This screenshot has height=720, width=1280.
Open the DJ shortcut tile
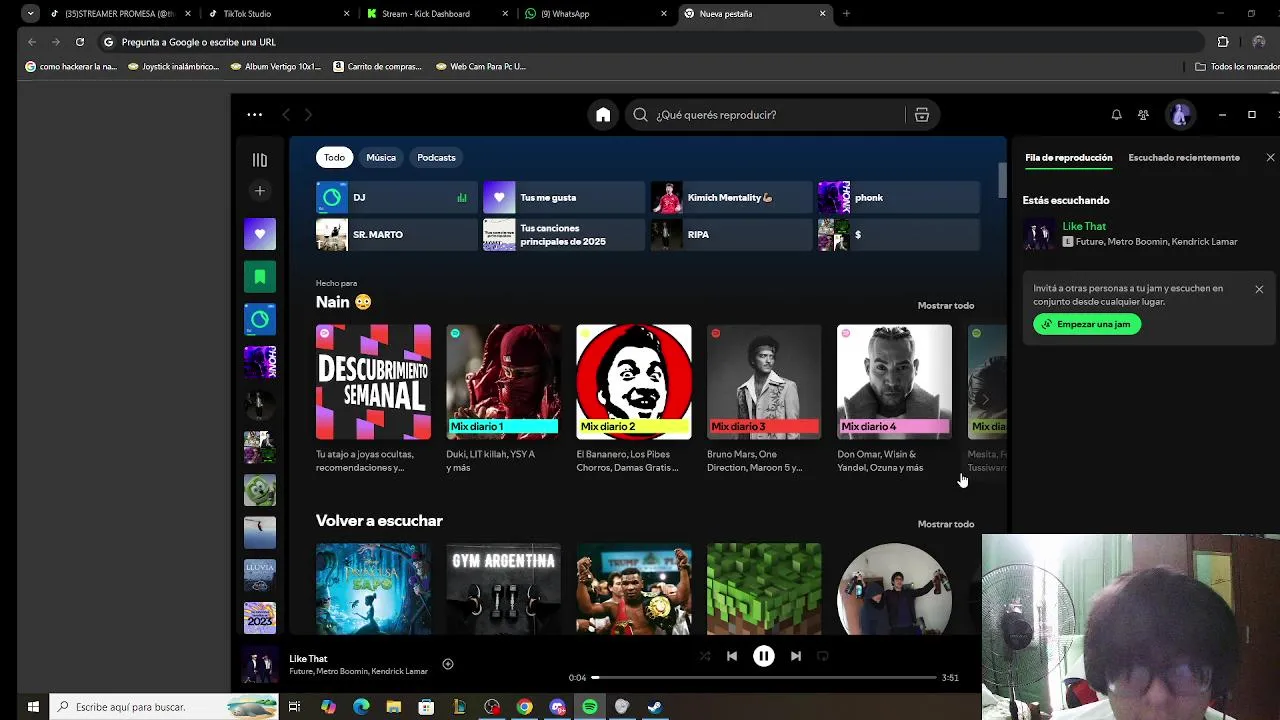tap(396, 198)
